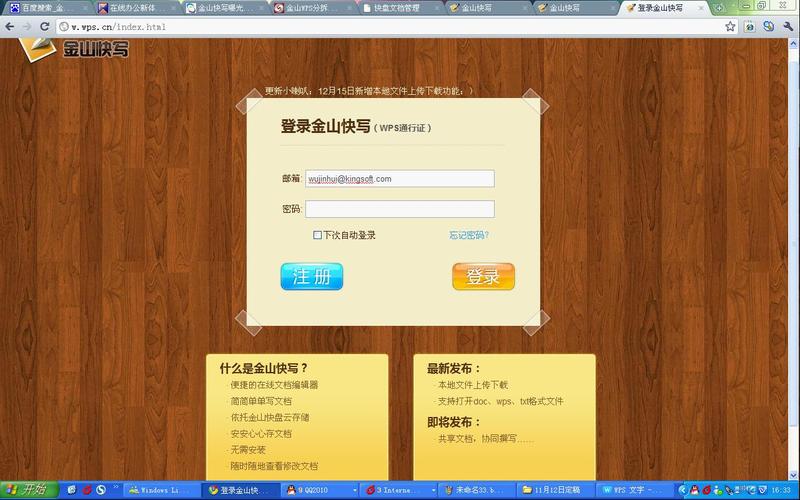Click the 更新小喇叭 announcement text above the login card
The image size is (800, 500).
pyautogui.click(x=369, y=91)
